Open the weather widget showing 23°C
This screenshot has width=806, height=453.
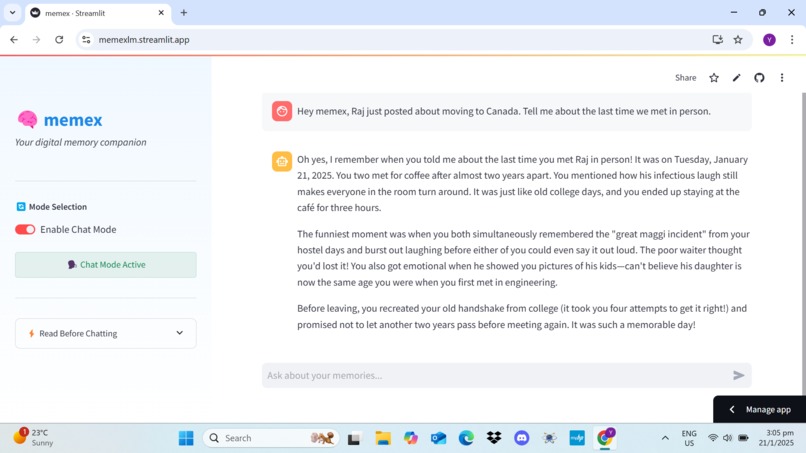(33, 438)
